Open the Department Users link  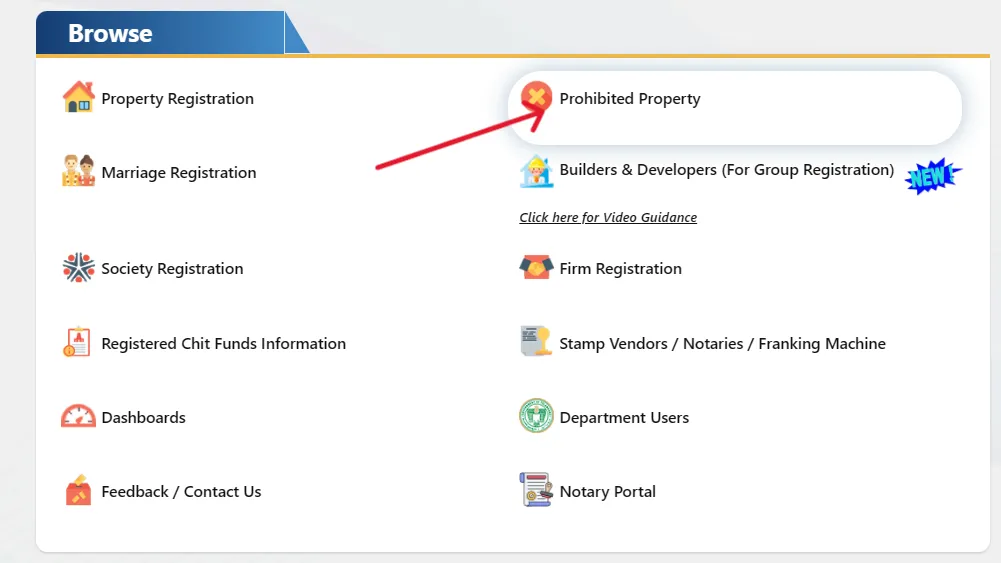click(624, 417)
